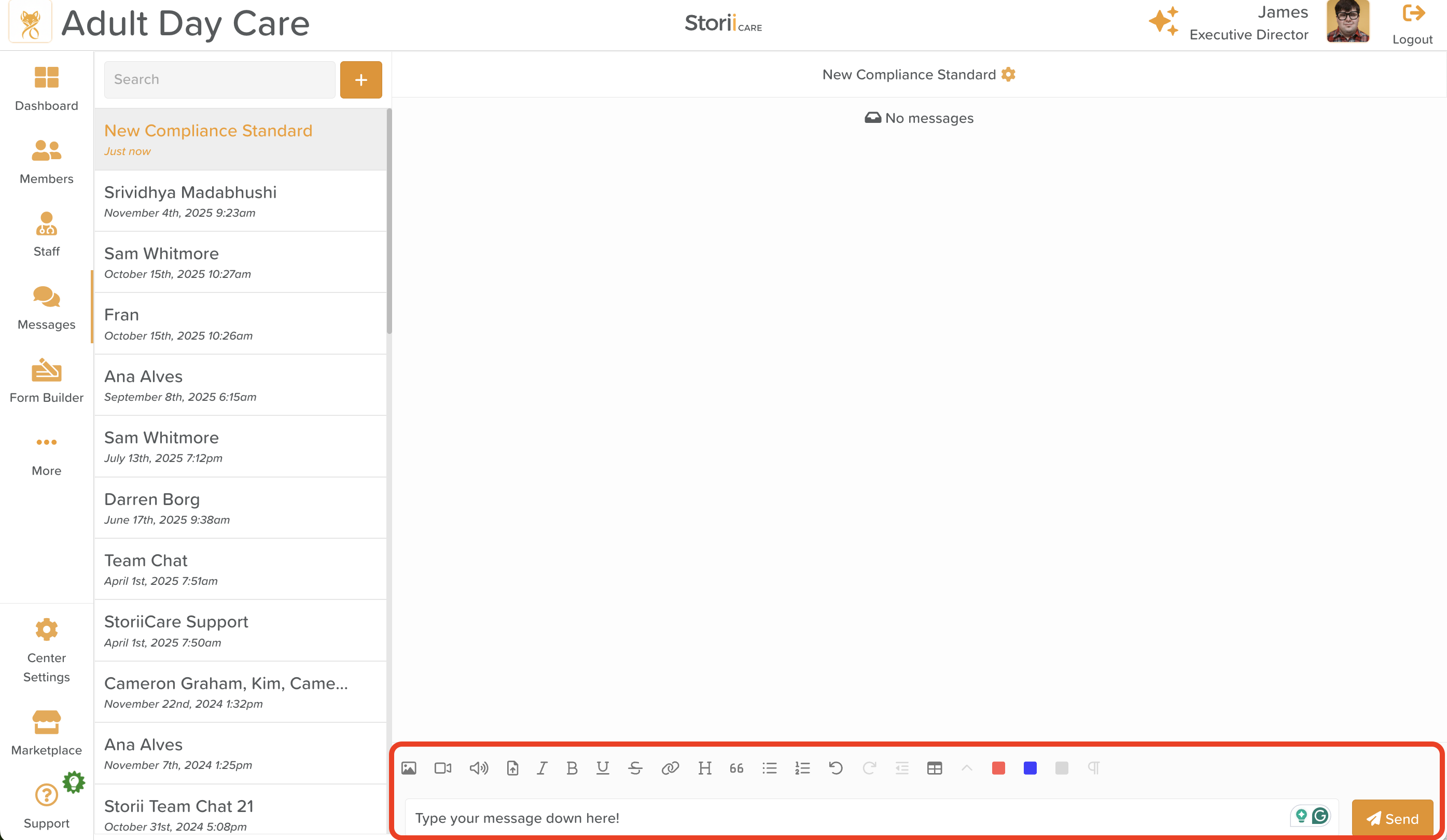Click the insert image icon
Viewport: 1447px width, 840px height.
(x=408, y=768)
